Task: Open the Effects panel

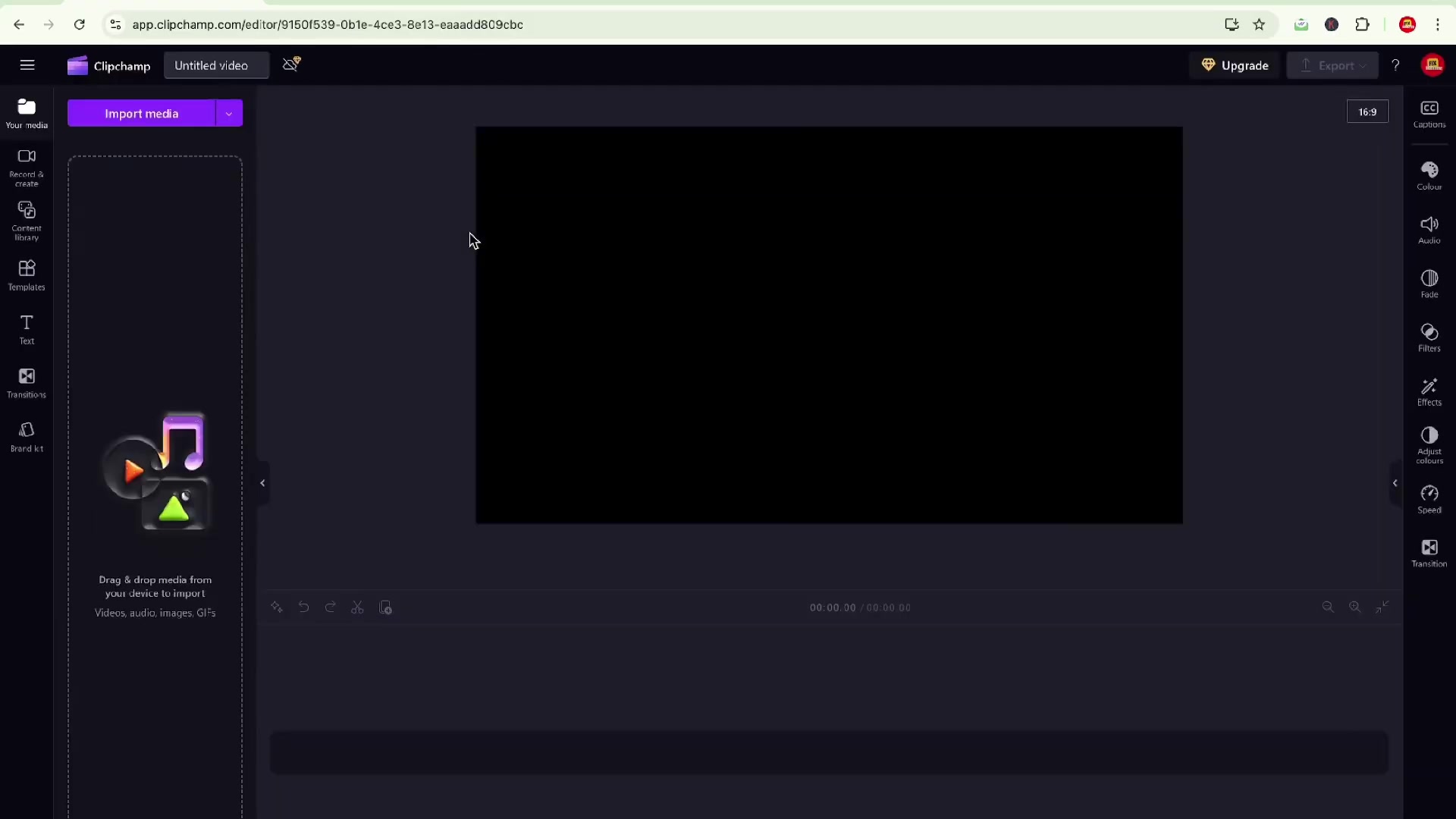Action: click(1429, 392)
